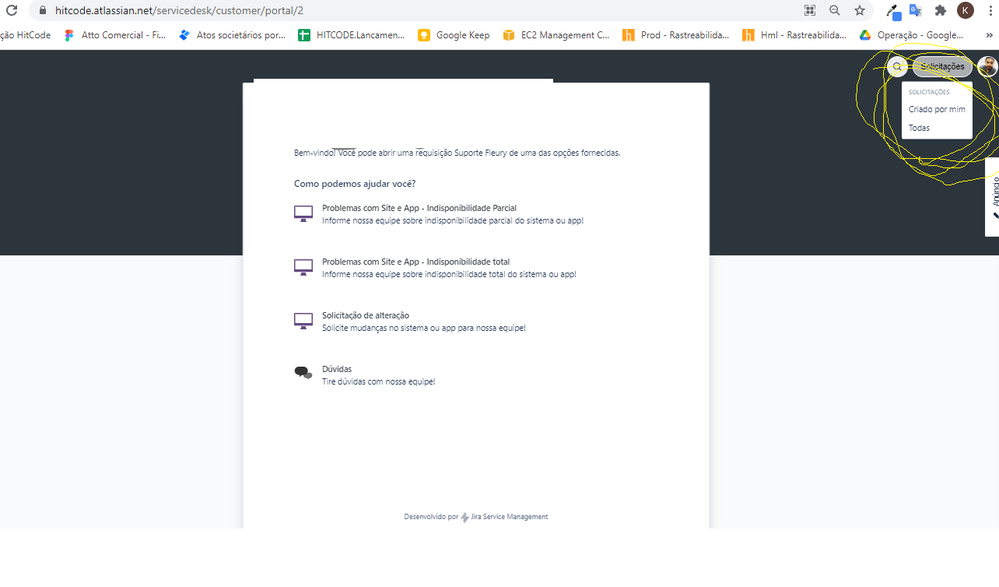Open the Google Translate extension icon

click(x=916, y=10)
